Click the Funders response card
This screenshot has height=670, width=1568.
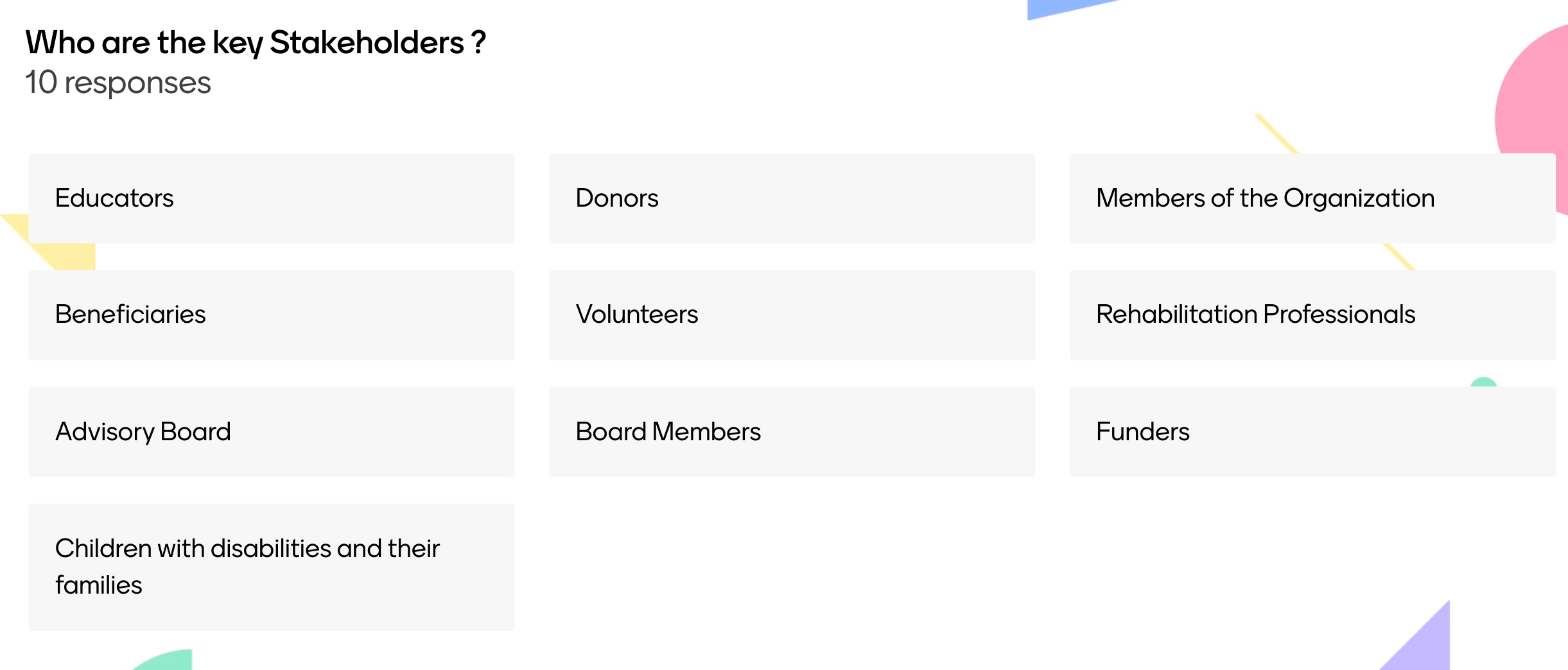1312,431
